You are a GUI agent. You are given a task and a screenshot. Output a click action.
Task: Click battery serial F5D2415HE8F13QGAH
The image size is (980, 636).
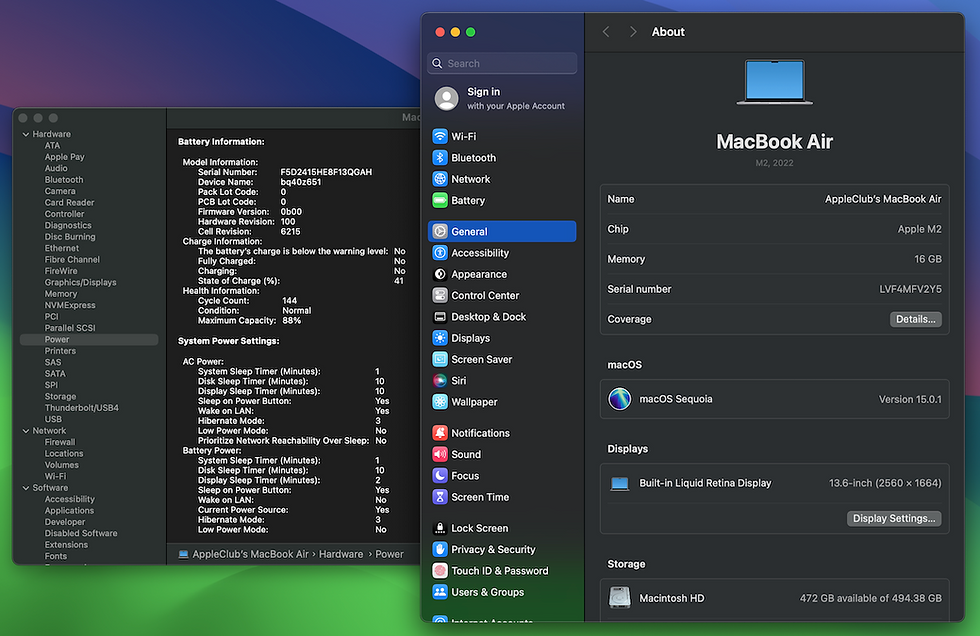[x=326, y=172]
